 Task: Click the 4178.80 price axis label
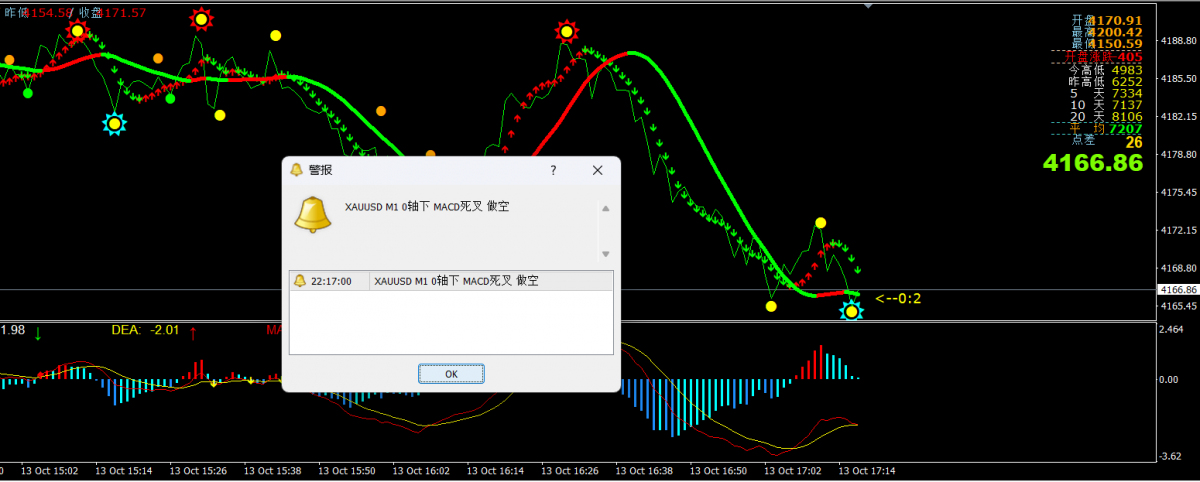(x=1177, y=155)
